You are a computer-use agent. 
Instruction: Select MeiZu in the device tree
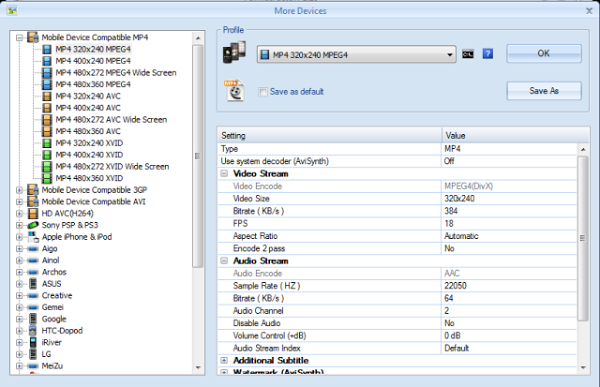pyautogui.click(x=52, y=366)
